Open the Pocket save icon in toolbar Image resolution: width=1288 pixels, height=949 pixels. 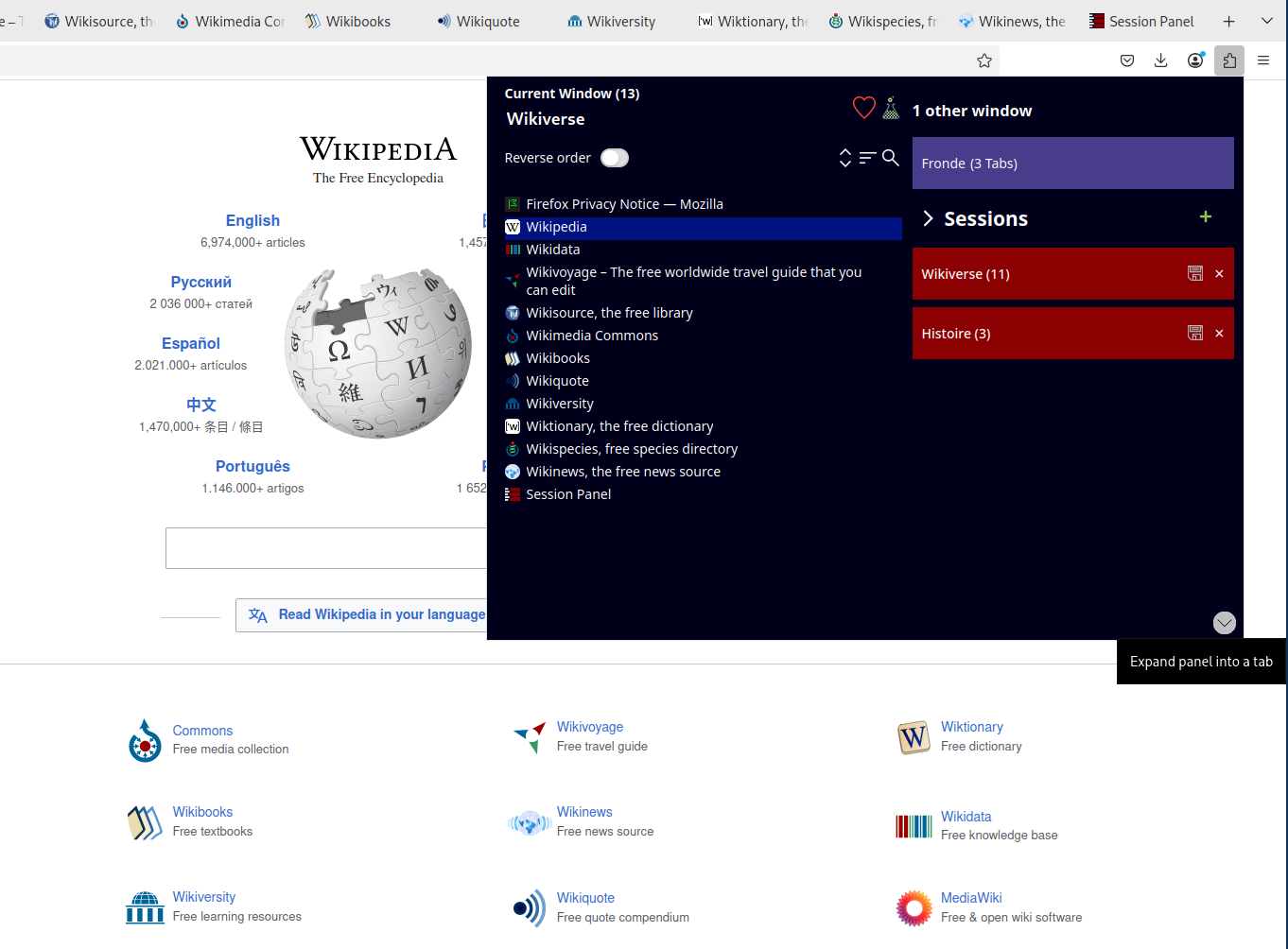coord(1127,60)
